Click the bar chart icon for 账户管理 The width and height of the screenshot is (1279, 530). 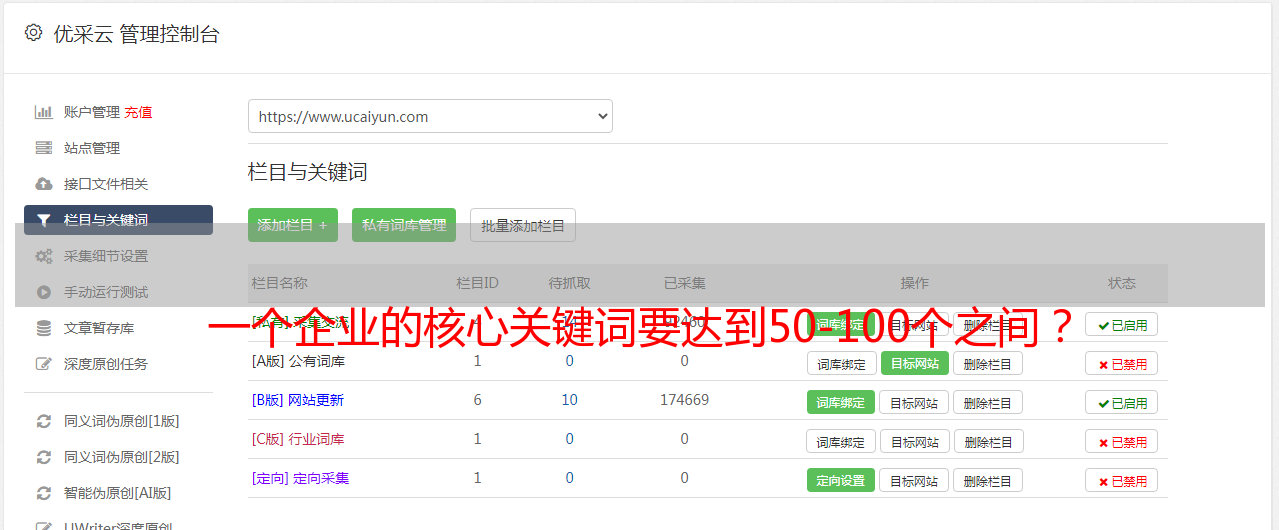(44, 112)
